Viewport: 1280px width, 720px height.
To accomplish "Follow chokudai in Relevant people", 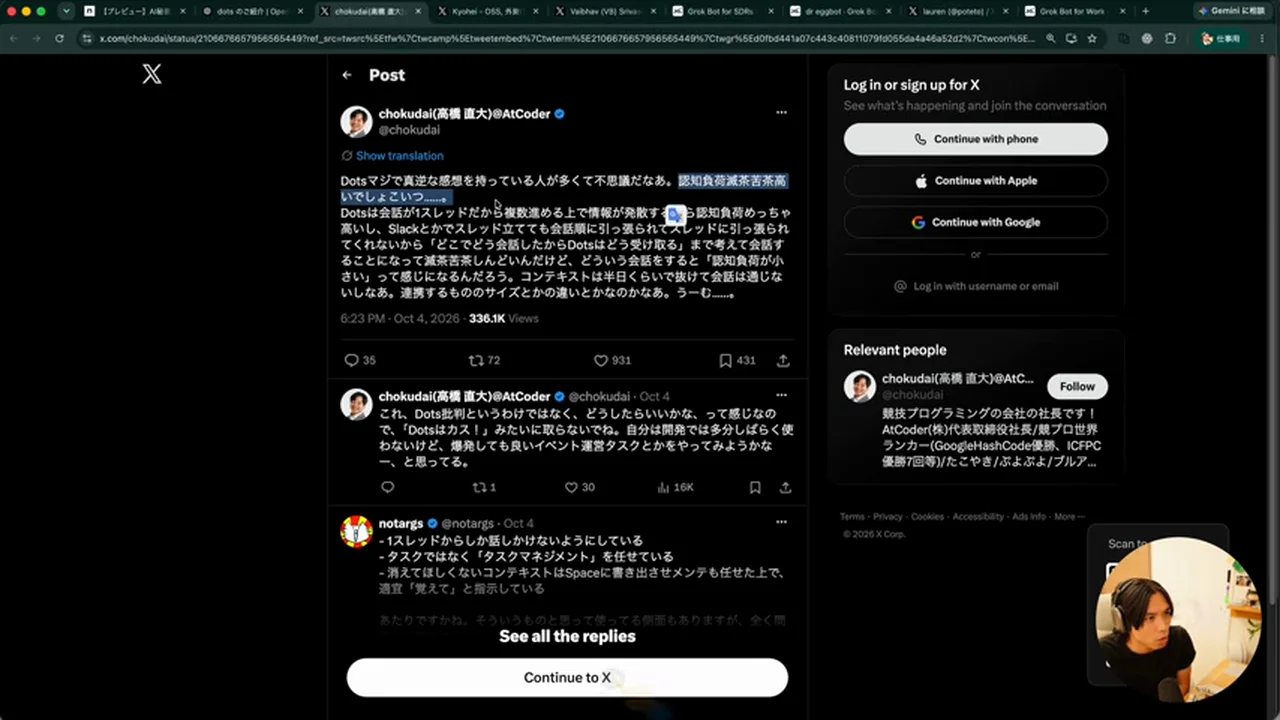I will pos(1077,386).
